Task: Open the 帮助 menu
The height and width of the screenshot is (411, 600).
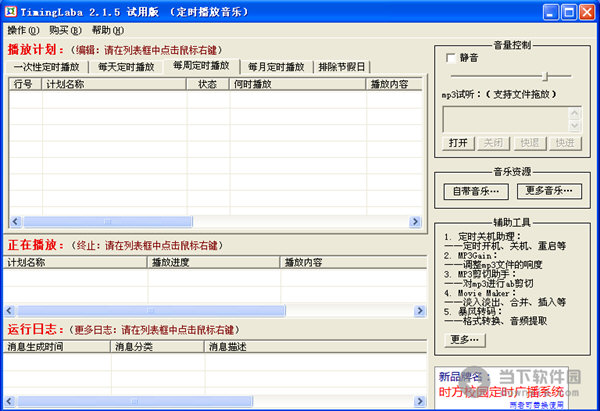Action: point(108,30)
